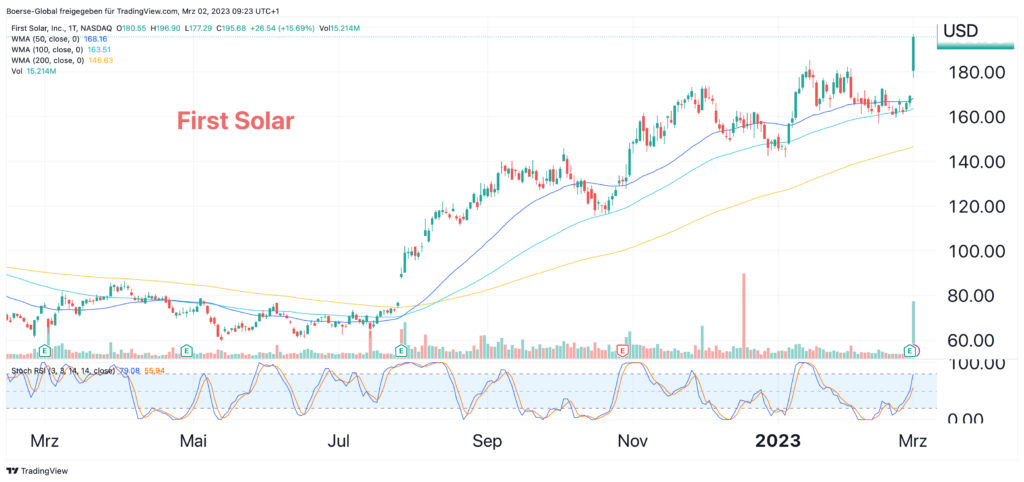Viewport: 1024px width, 482px height.
Task: Select the WMA (200, close, 0) indicator label
Action: (x=47, y=60)
